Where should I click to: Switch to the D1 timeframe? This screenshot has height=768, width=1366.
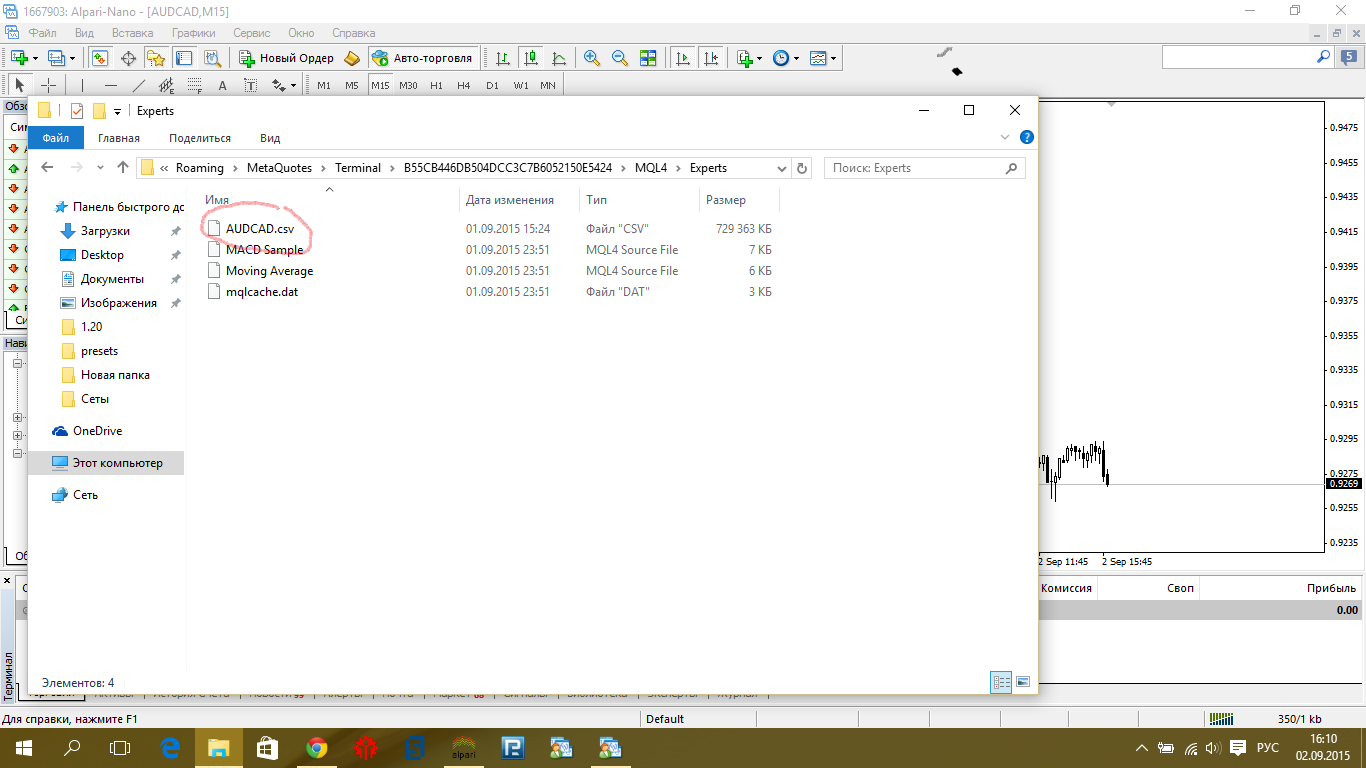click(492, 85)
